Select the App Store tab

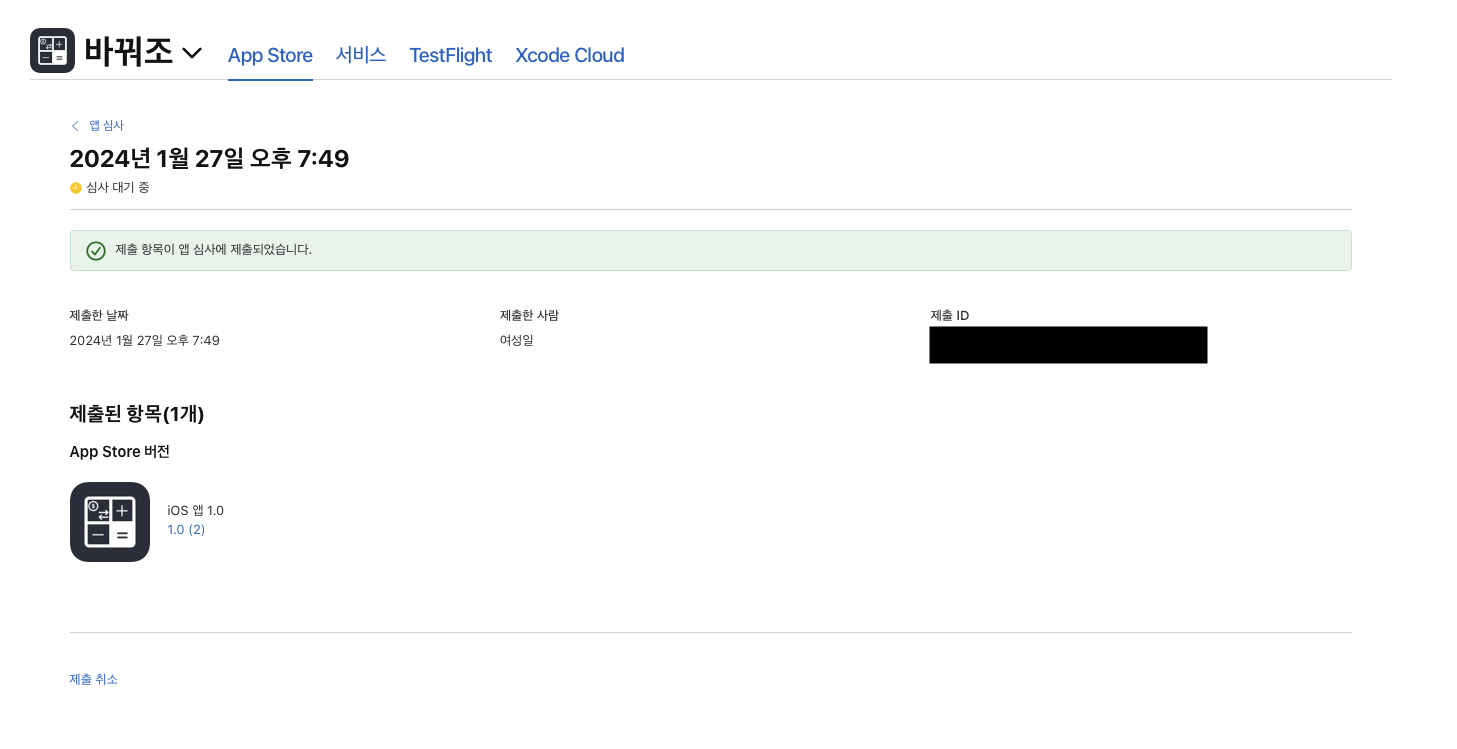pyautogui.click(x=270, y=55)
